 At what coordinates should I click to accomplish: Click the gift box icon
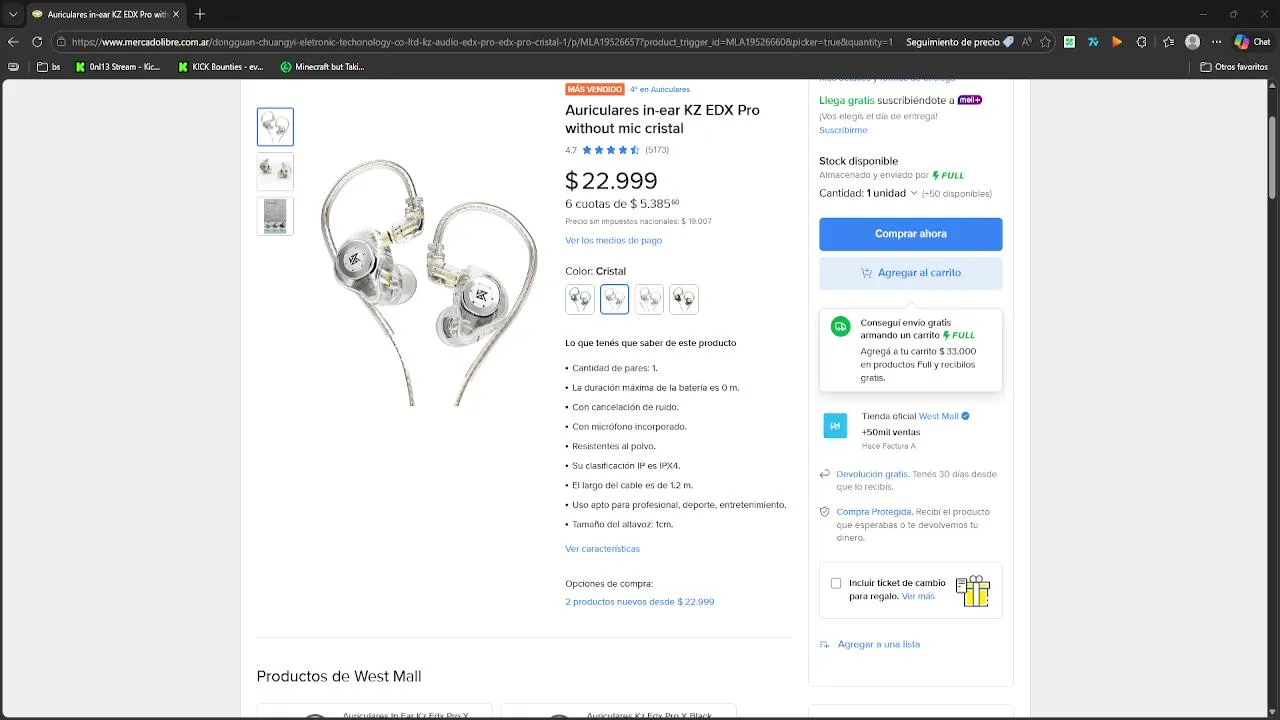pyautogui.click(x=972, y=590)
